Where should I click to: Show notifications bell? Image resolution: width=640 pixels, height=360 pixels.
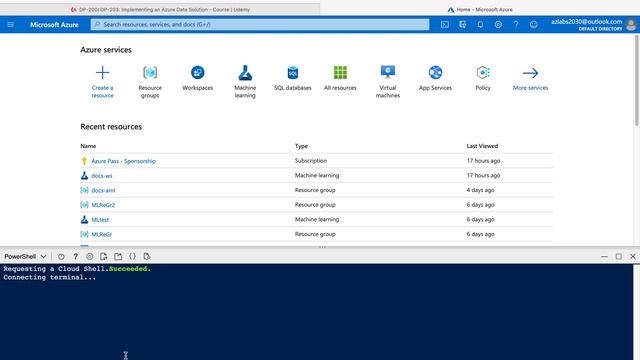coord(480,24)
